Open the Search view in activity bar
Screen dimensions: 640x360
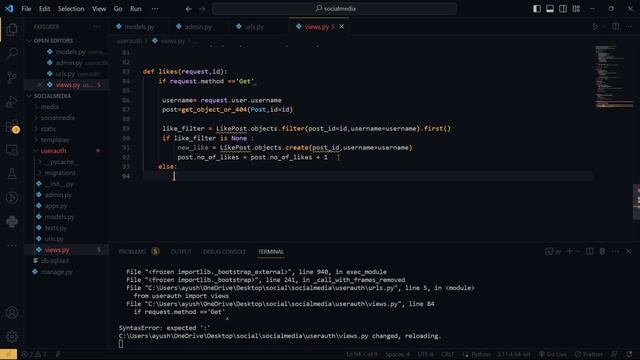coord(12,53)
